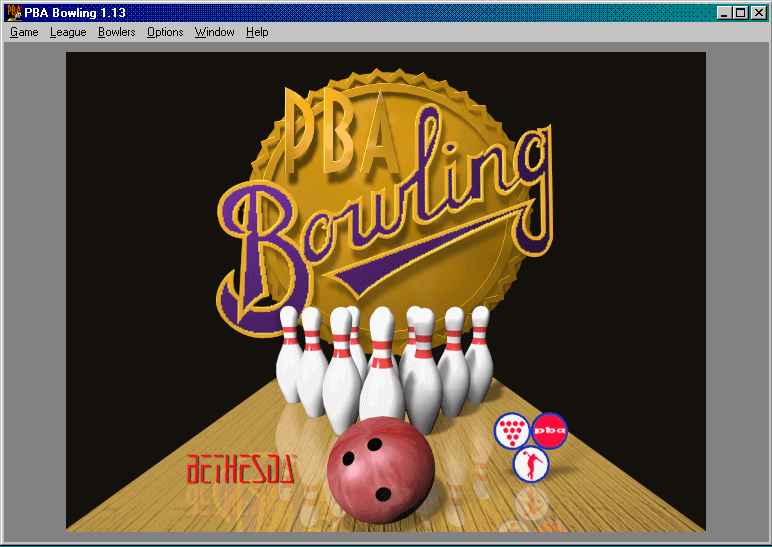Click the PBA Bowling 1.13 title text
The image size is (772, 547).
[x=75, y=13]
